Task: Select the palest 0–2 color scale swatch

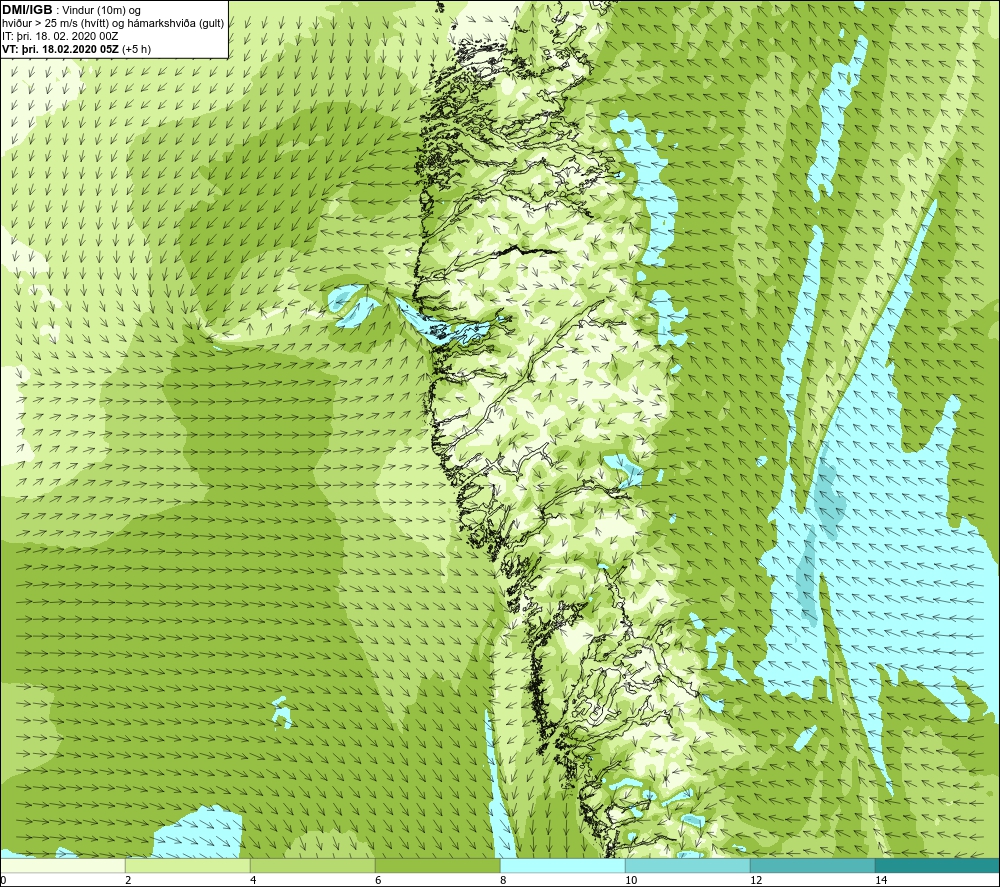Action: 62,865
